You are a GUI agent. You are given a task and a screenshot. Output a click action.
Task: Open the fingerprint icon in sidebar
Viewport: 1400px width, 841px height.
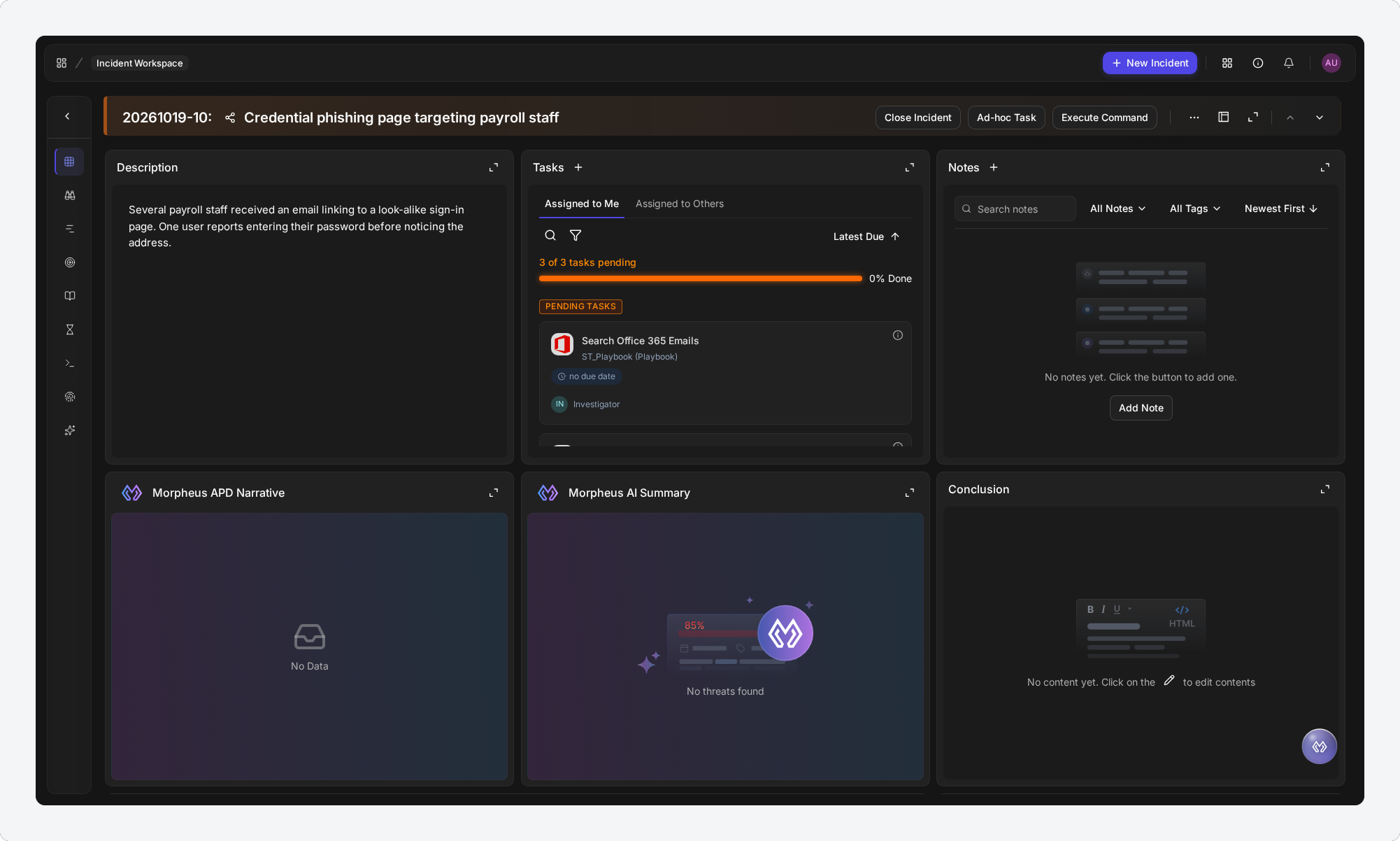70,397
